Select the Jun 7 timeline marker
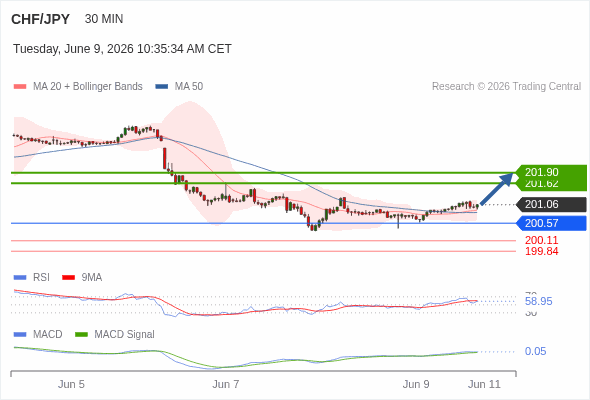This screenshot has width=590, height=400. click(x=225, y=384)
